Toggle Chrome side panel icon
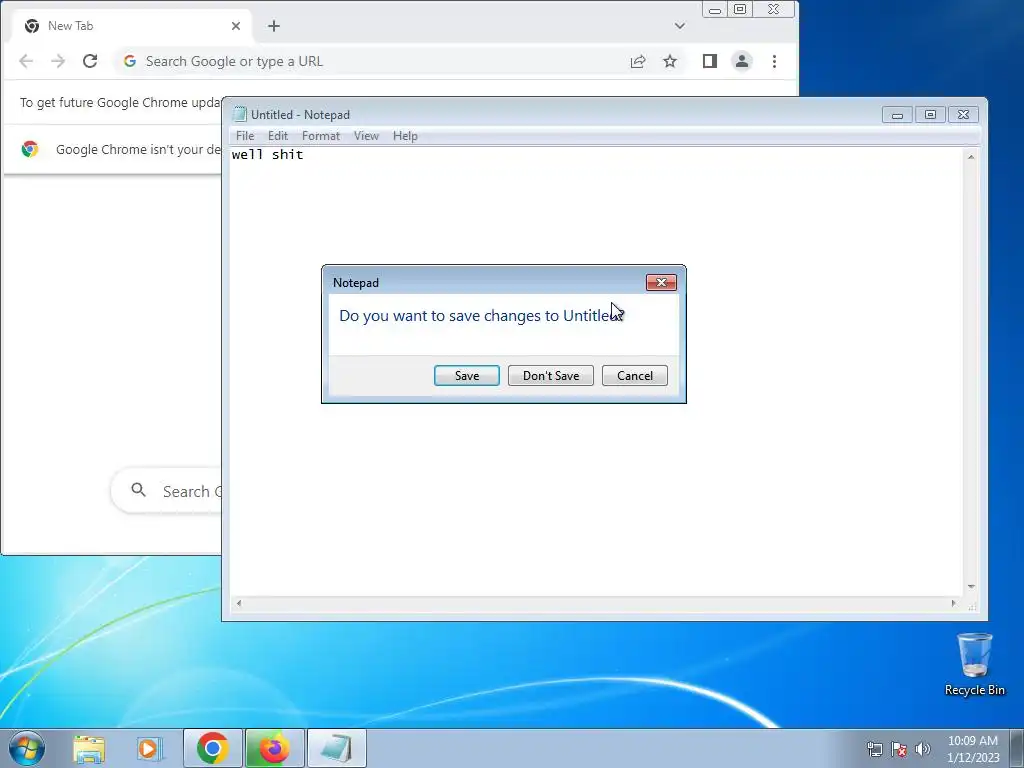 tap(710, 61)
